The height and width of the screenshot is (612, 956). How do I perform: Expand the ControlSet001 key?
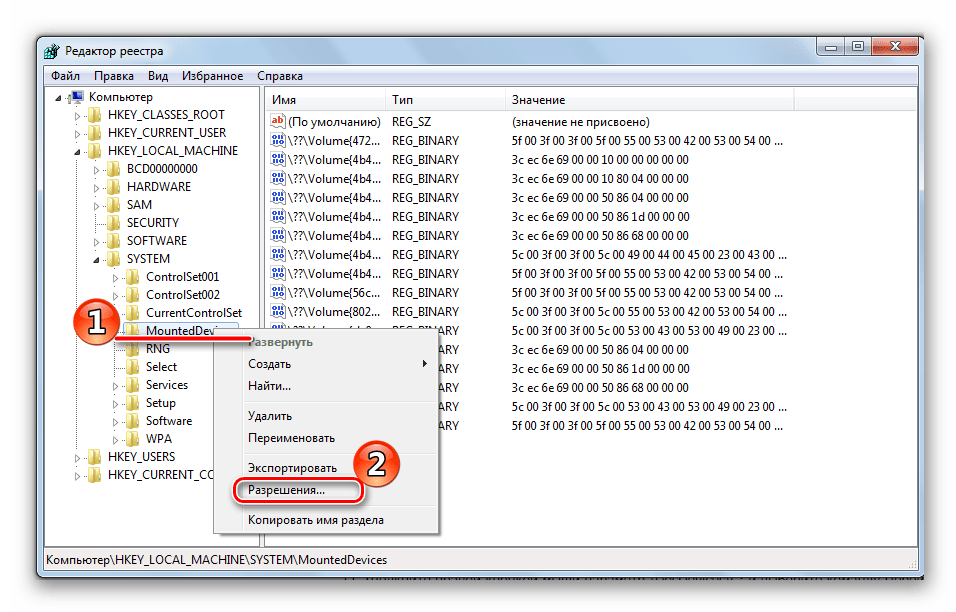tap(116, 277)
